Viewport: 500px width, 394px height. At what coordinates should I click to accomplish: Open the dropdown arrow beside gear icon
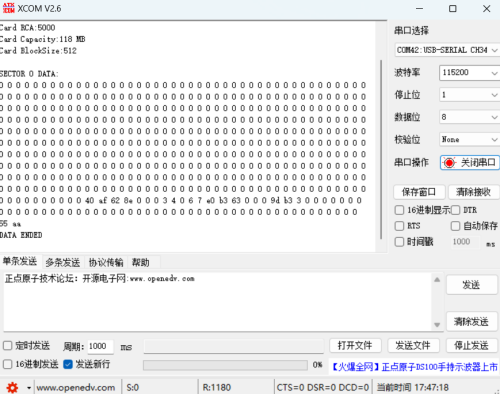click(29, 388)
